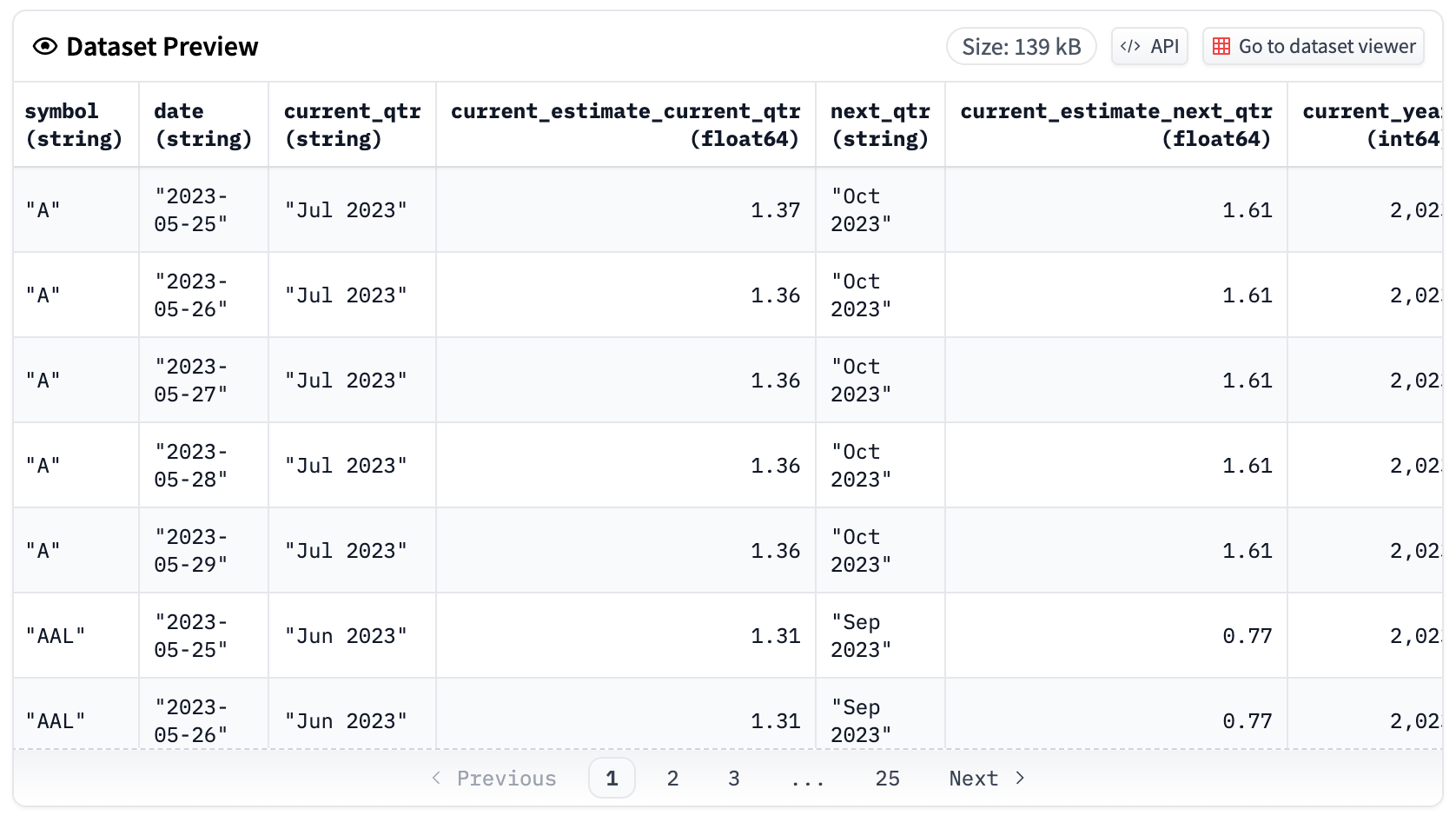The height and width of the screenshot is (822, 1456).
Task: Navigate to page 2 of the dataset
Action: pyautogui.click(x=672, y=778)
